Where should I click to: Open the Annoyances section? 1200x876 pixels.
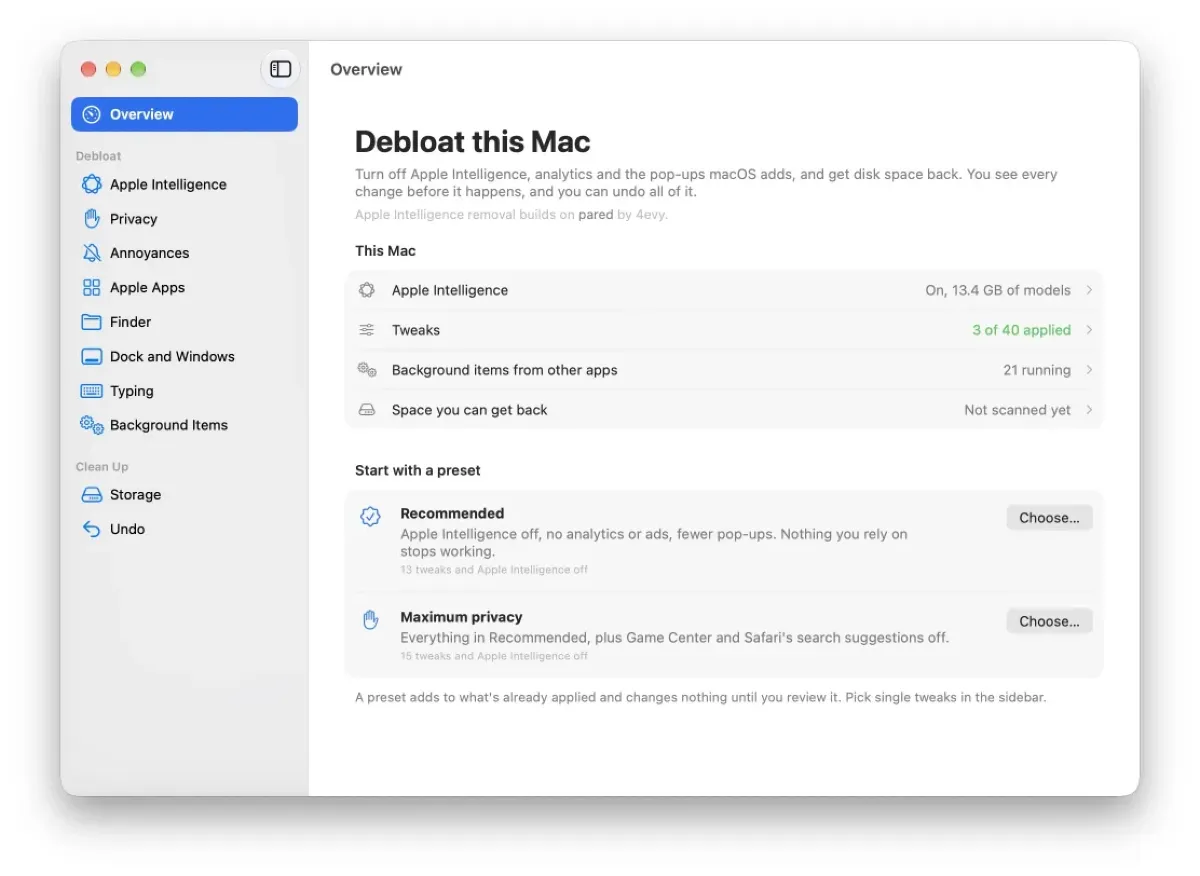click(x=184, y=253)
